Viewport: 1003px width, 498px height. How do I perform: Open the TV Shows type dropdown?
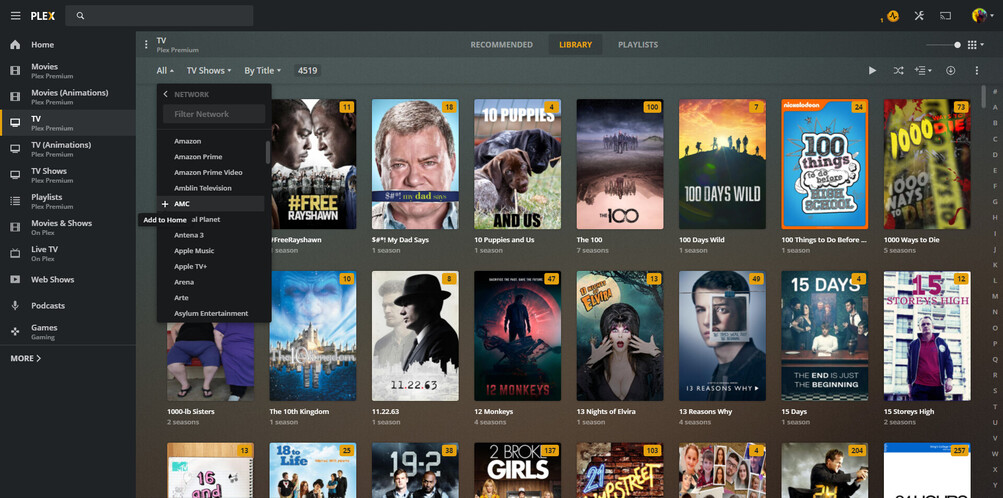209,70
